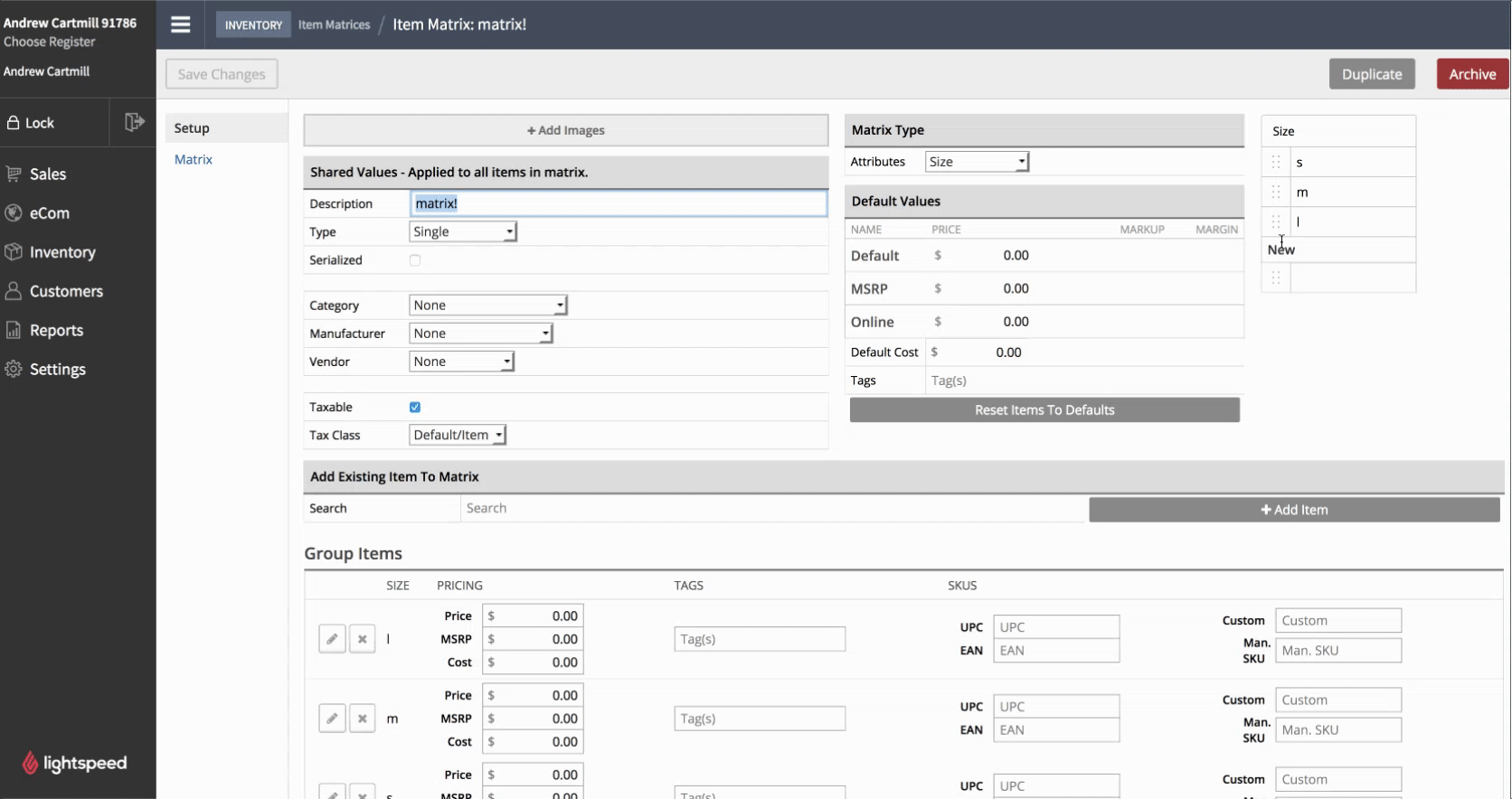Viewport: 1512px width, 799px height.
Task: Click the Custom SKU field for size l
Action: (x=1338, y=621)
